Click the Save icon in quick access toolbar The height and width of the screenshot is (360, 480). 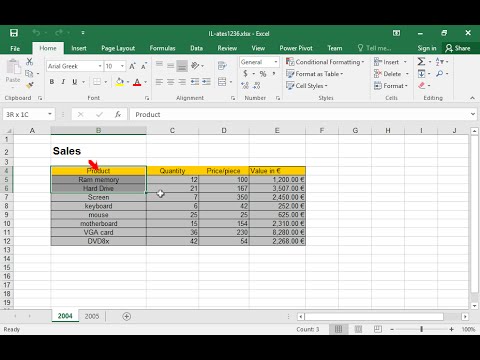coord(14,33)
